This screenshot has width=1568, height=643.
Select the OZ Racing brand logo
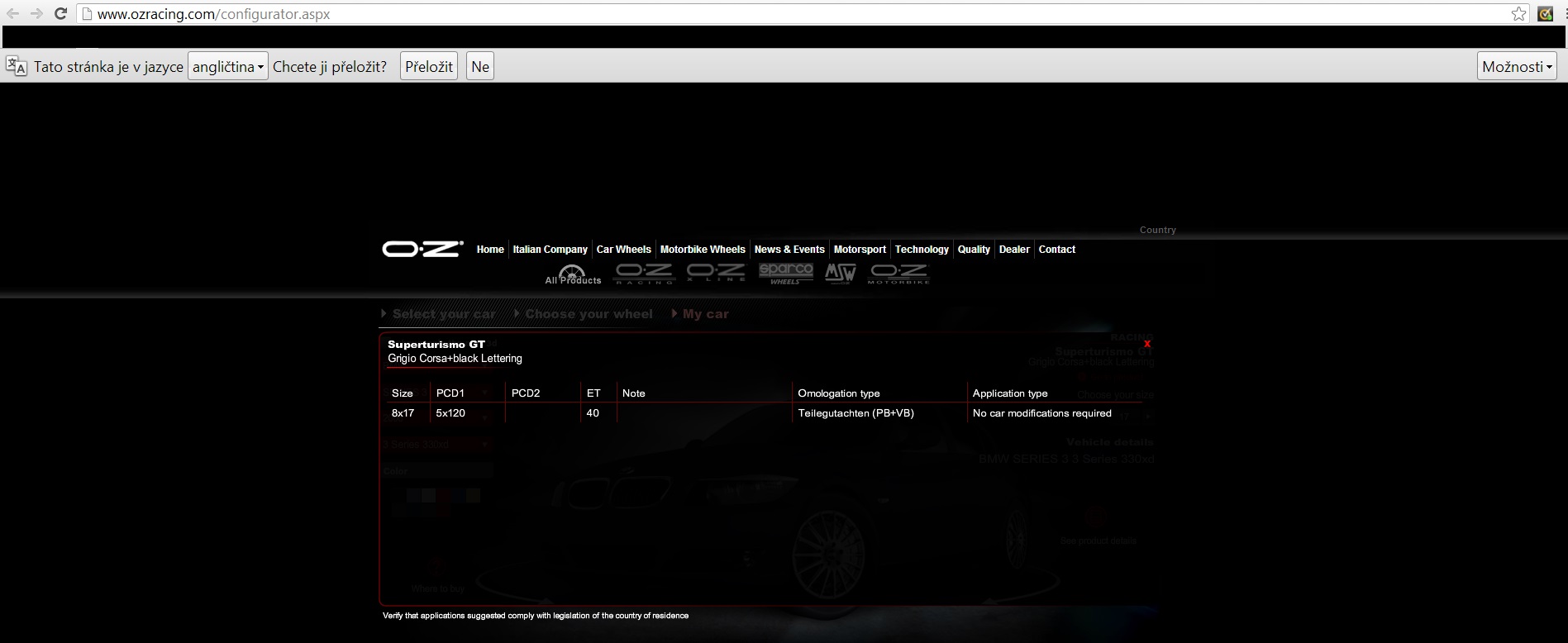[644, 274]
